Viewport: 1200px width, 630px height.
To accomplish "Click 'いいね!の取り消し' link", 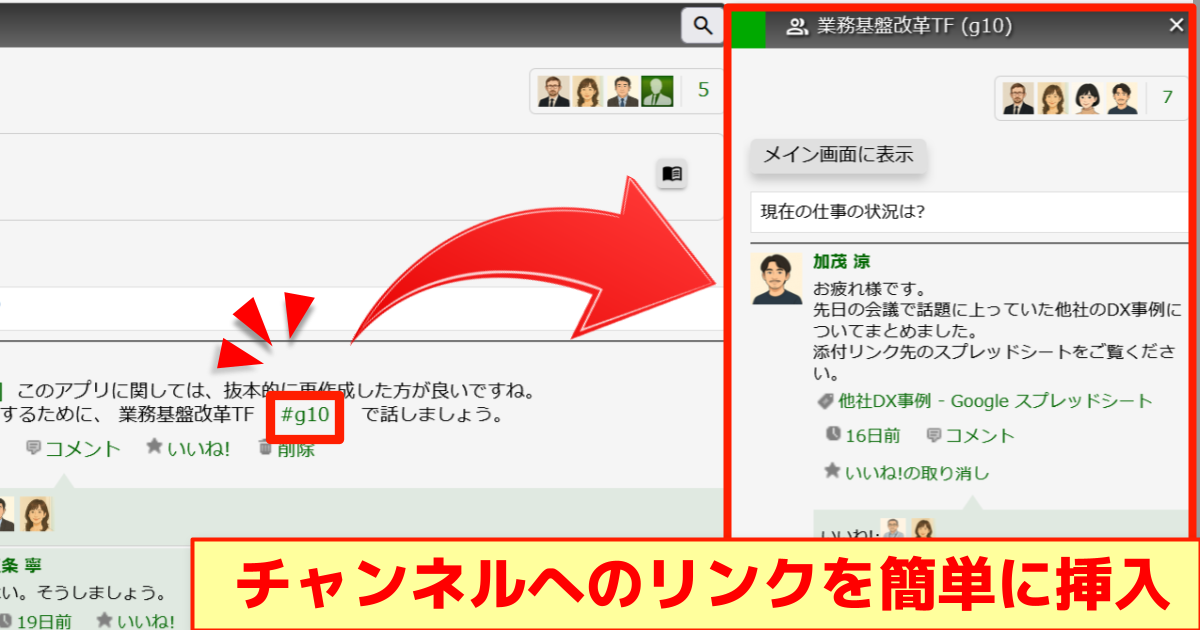I will tap(917, 472).
